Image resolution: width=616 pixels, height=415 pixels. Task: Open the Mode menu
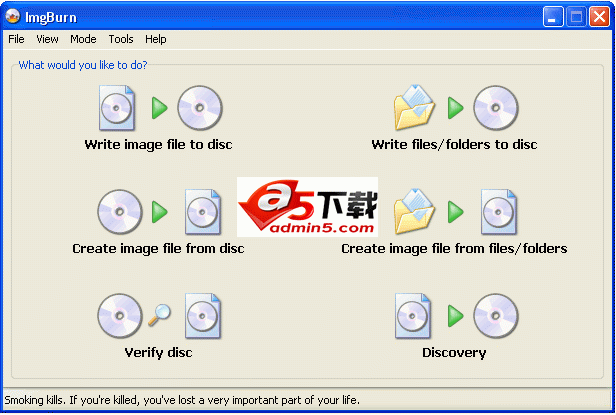tap(83, 39)
